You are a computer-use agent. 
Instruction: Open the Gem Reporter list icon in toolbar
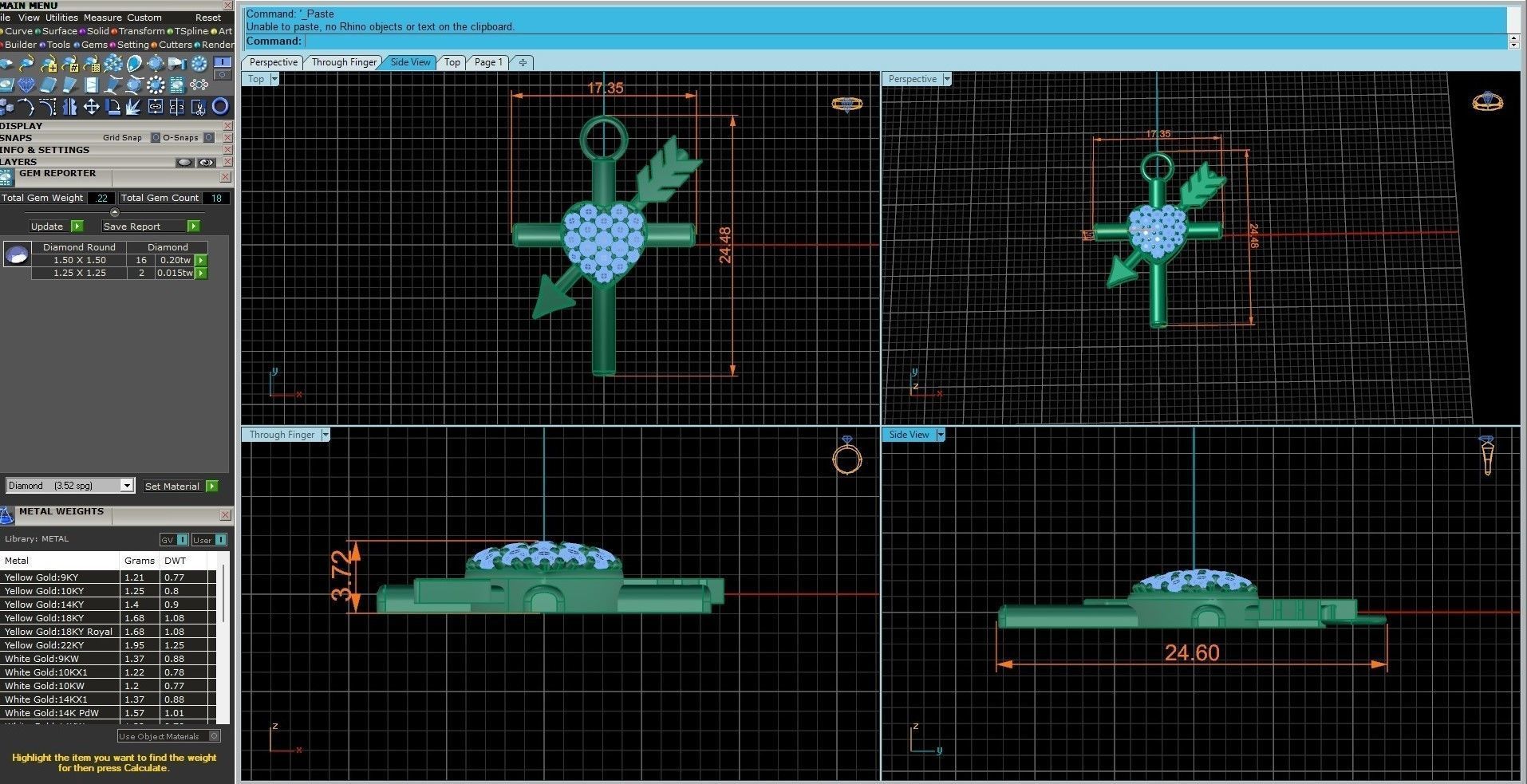176,85
